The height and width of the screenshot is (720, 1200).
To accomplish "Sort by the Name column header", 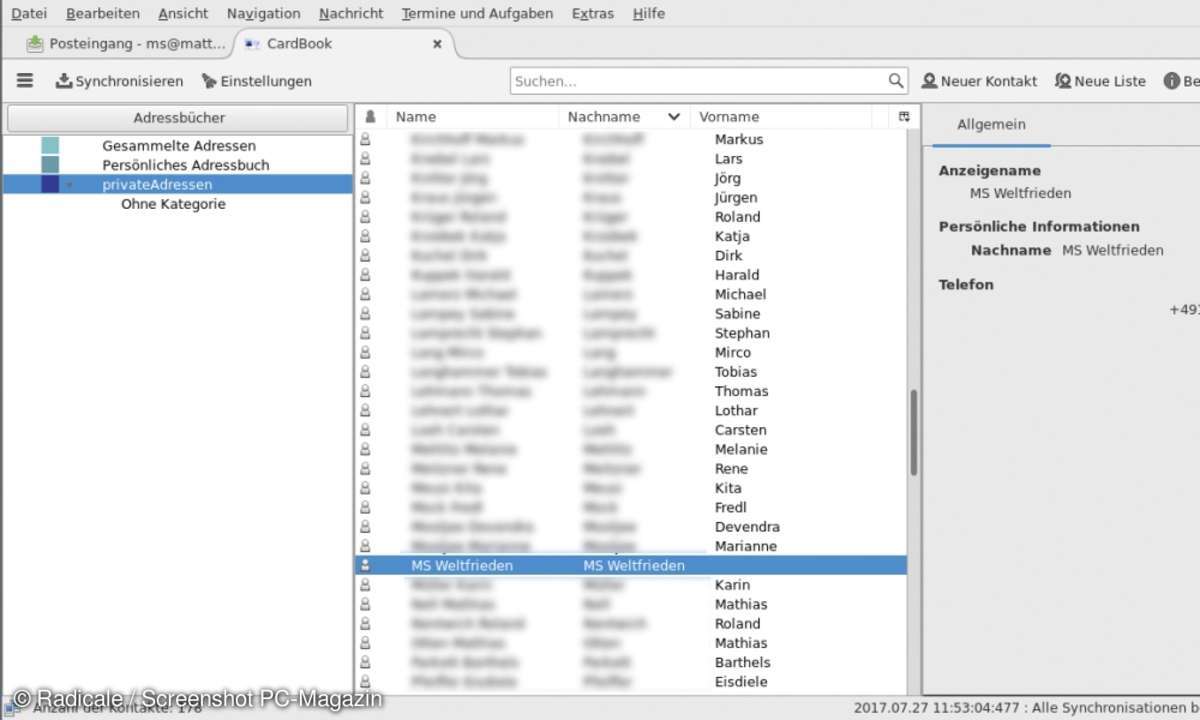I will tap(472, 117).
